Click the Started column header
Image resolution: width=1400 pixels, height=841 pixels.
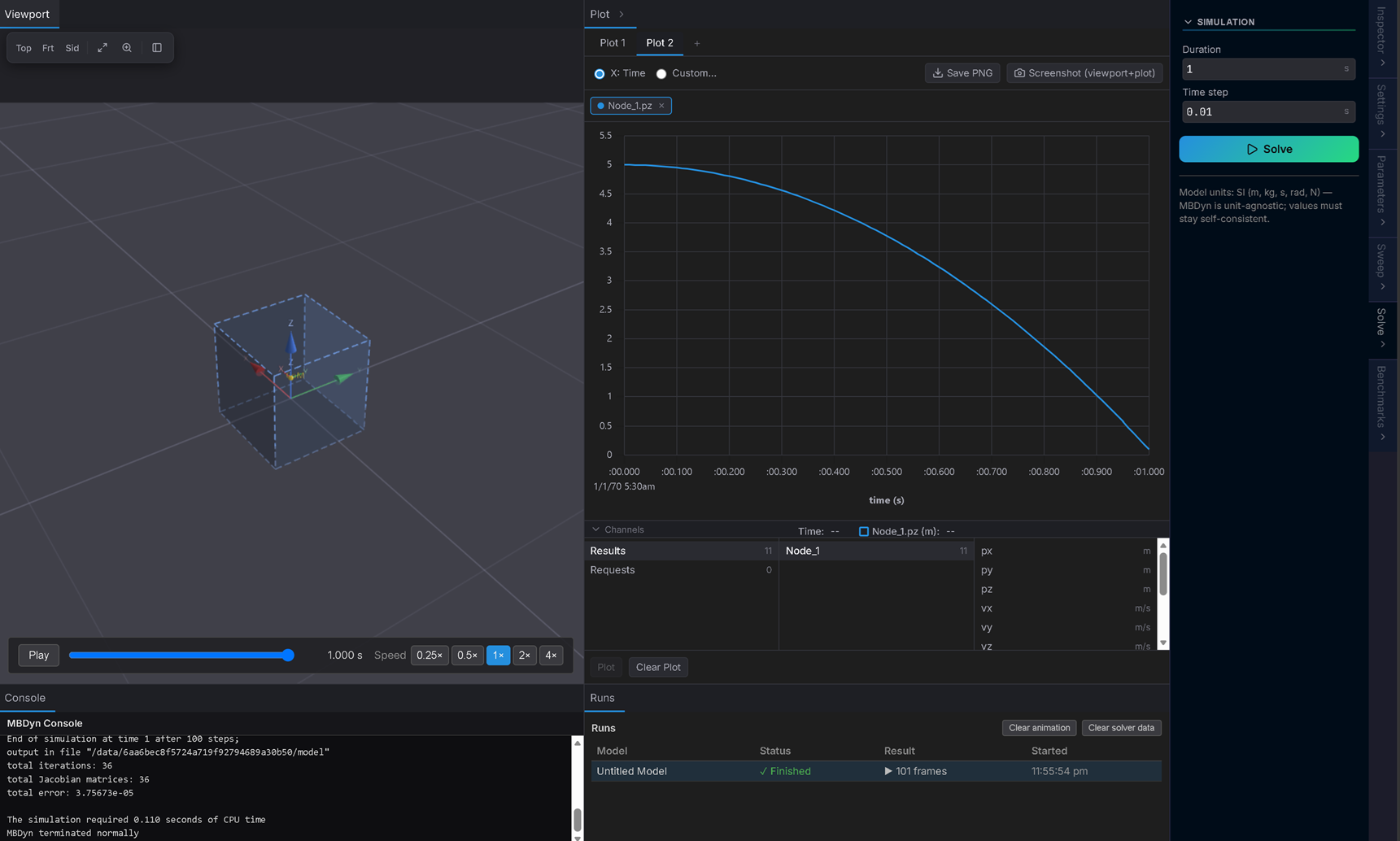[1049, 751]
